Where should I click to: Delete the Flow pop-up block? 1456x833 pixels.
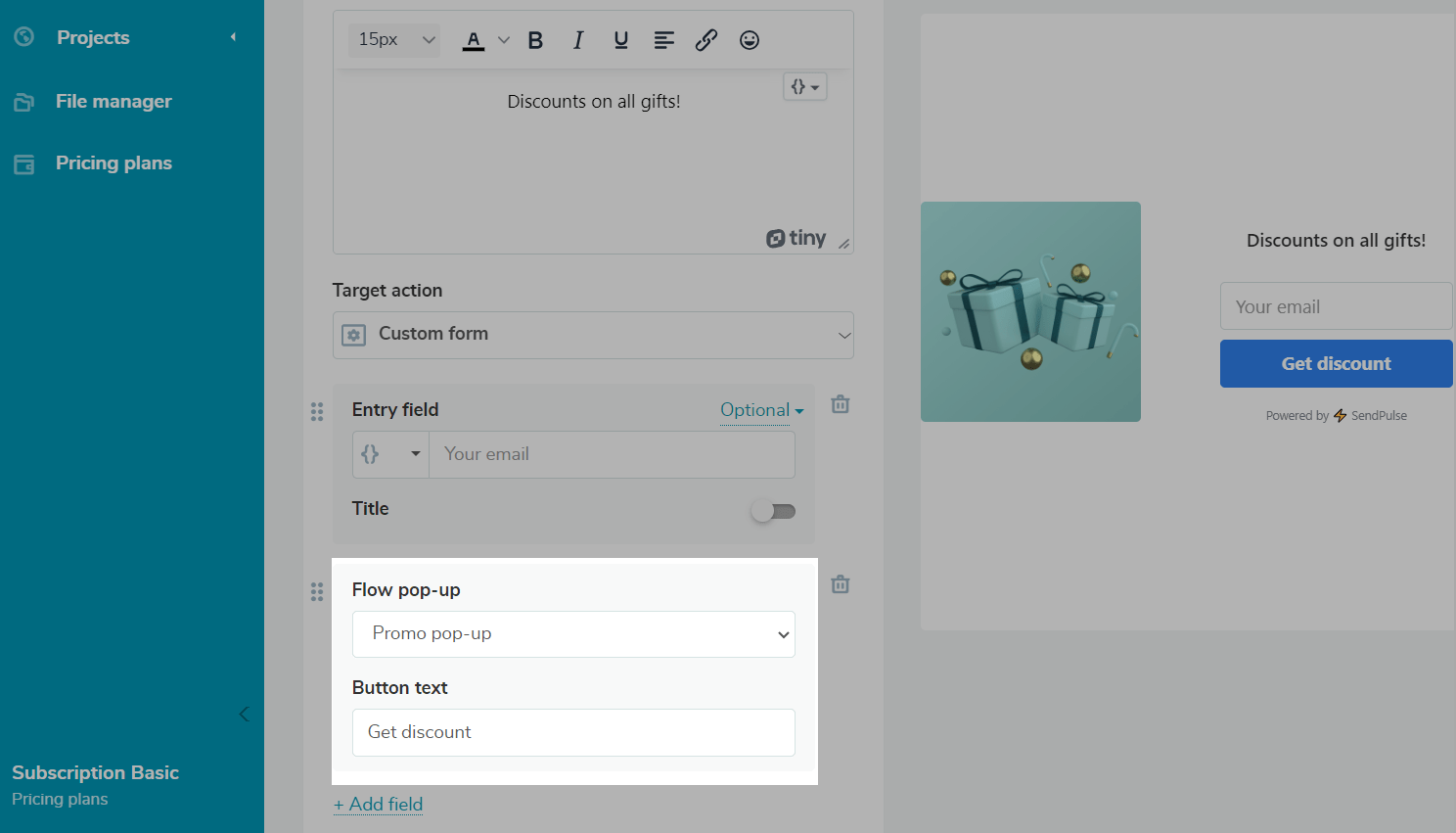tap(840, 584)
